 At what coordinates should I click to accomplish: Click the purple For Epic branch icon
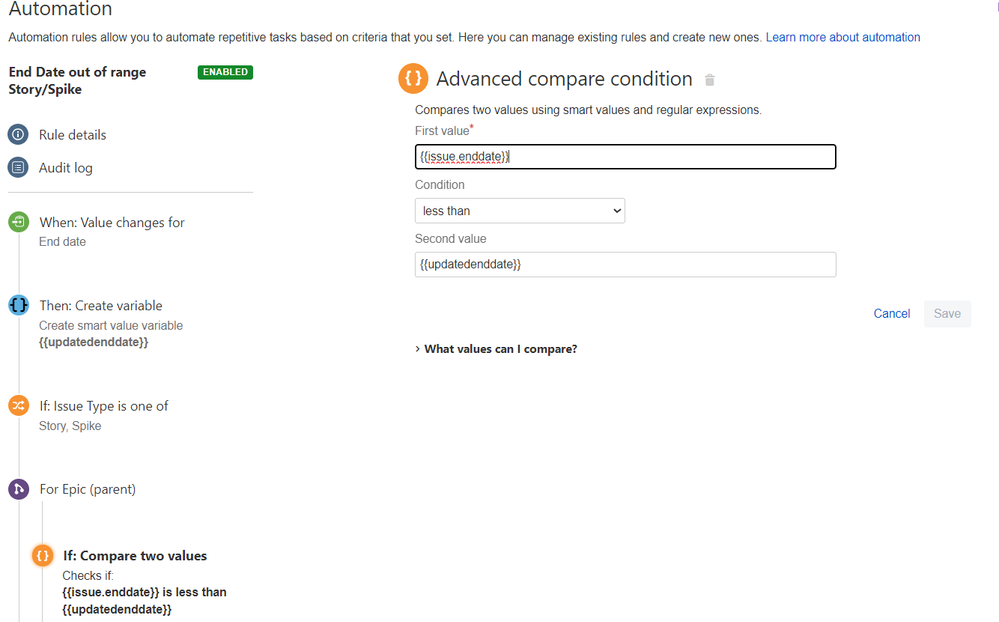click(18, 489)
